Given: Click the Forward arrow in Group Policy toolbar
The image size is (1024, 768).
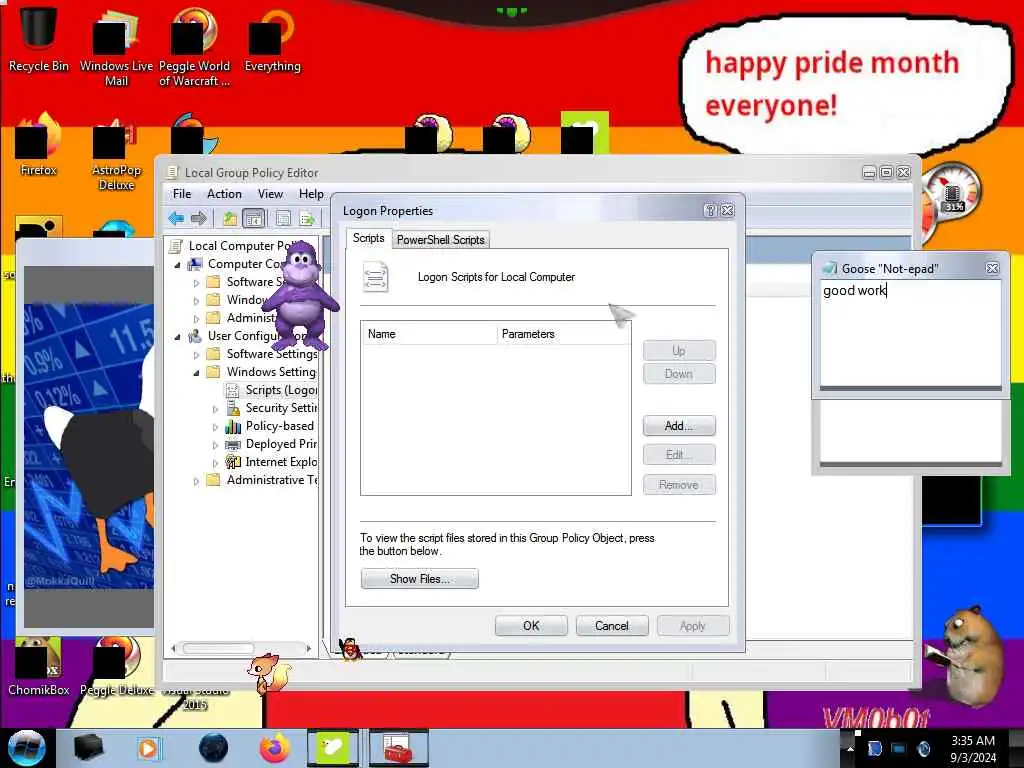Looking at the screenshot, I should click(199, 219).
